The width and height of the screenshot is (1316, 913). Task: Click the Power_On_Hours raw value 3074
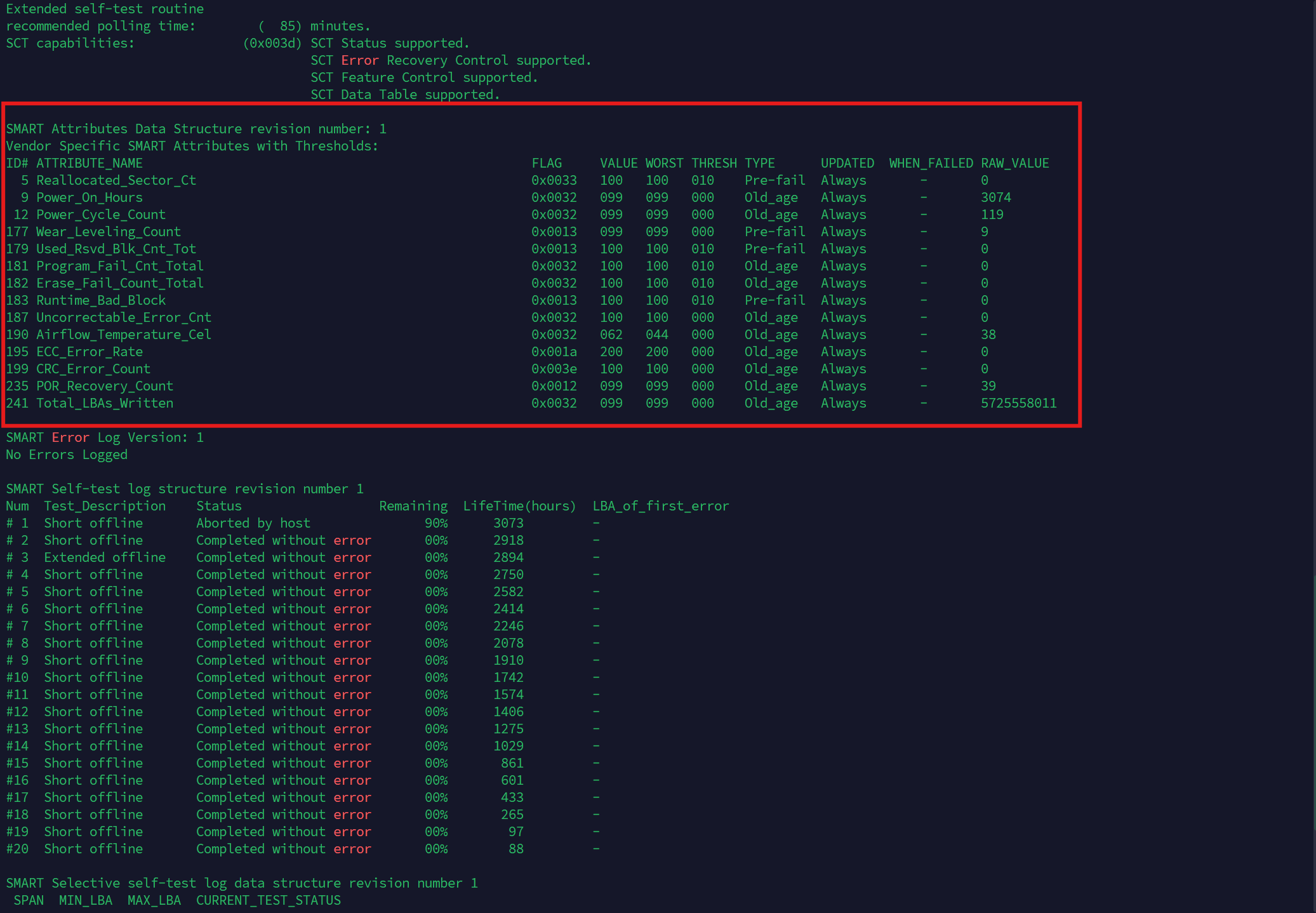tap(995, 197)
